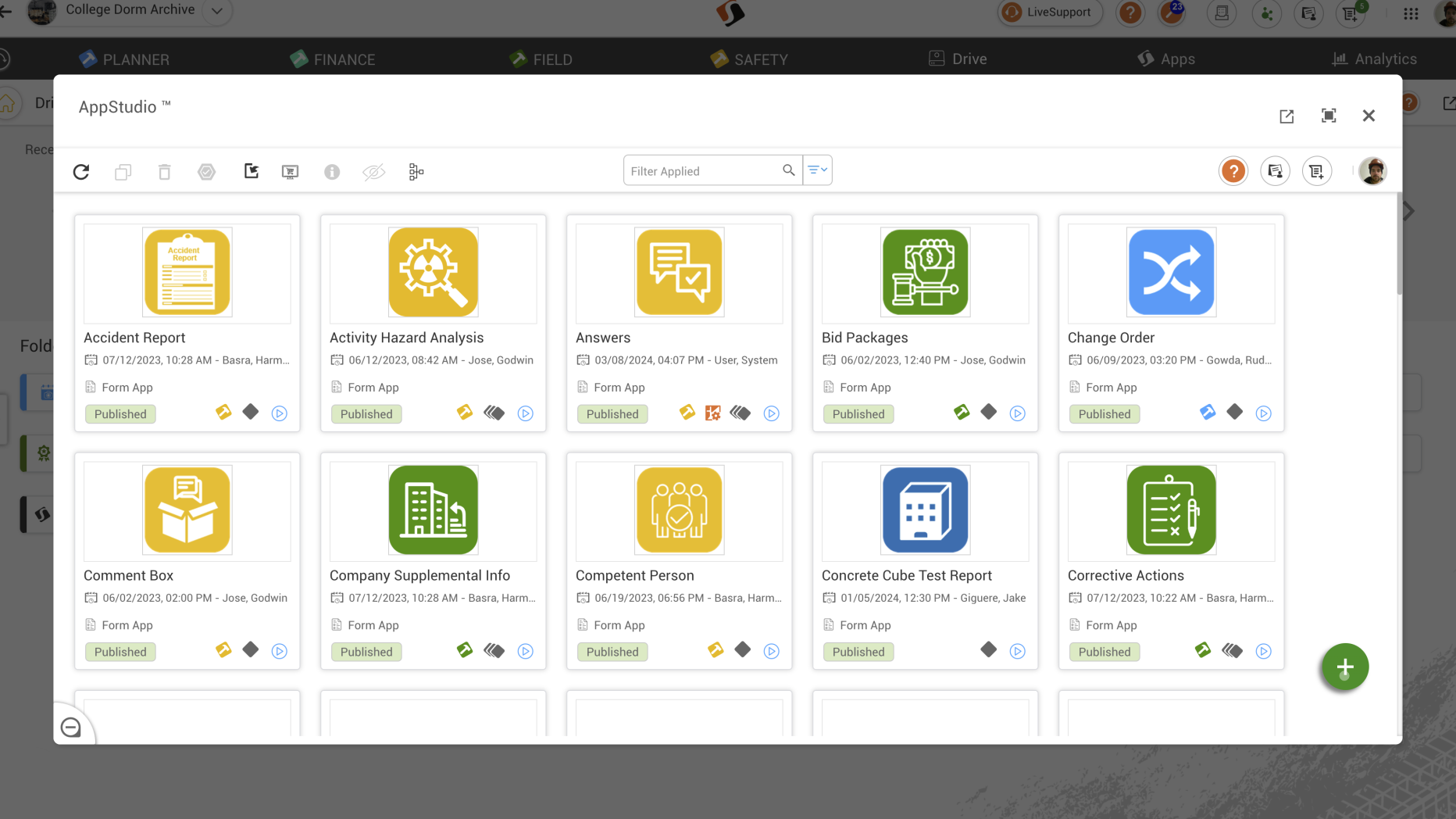The image size is (1456, 819).
Task: Open the PLANNER menu tab
Action: 124,59
